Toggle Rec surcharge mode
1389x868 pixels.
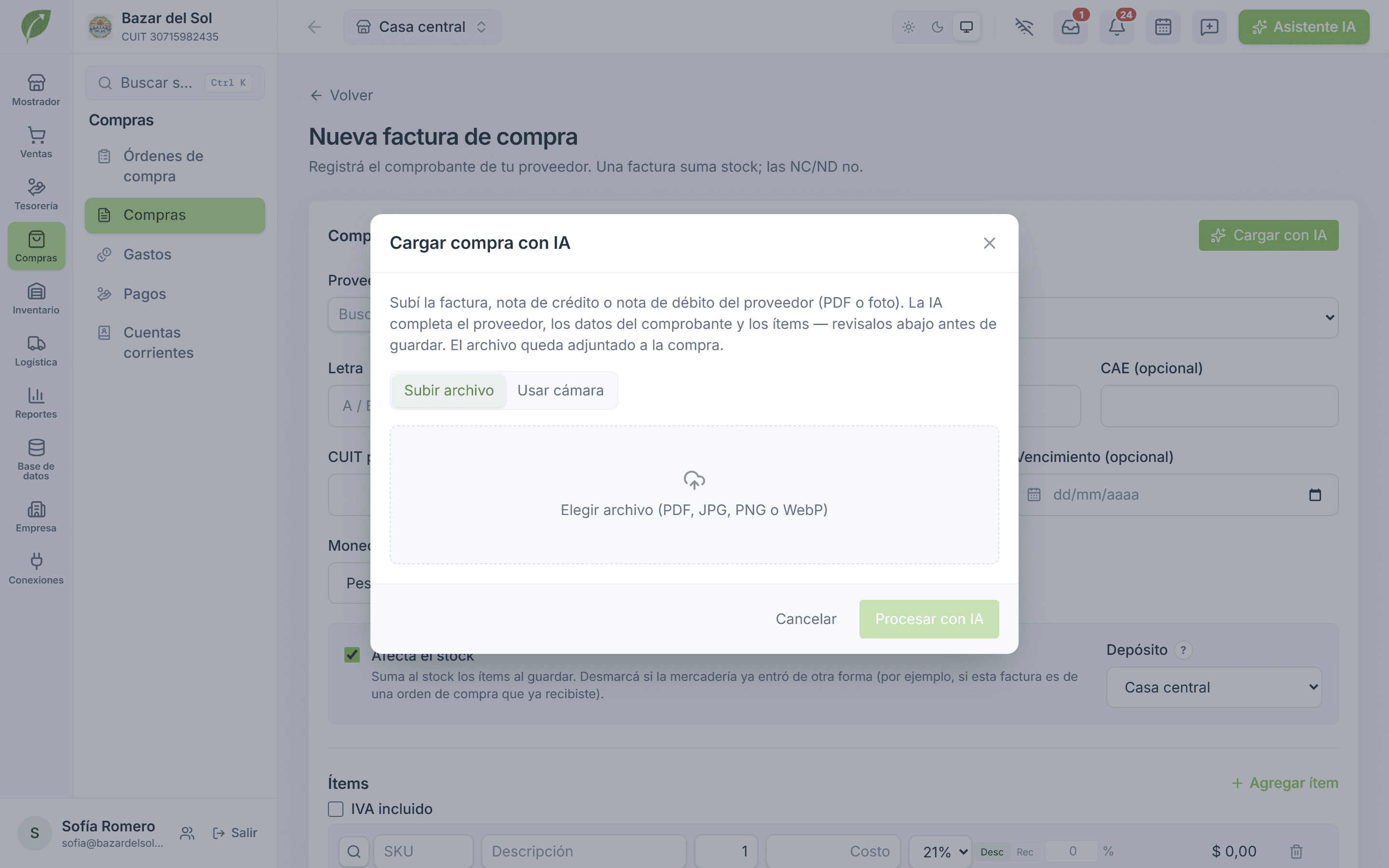(1024, 852)
